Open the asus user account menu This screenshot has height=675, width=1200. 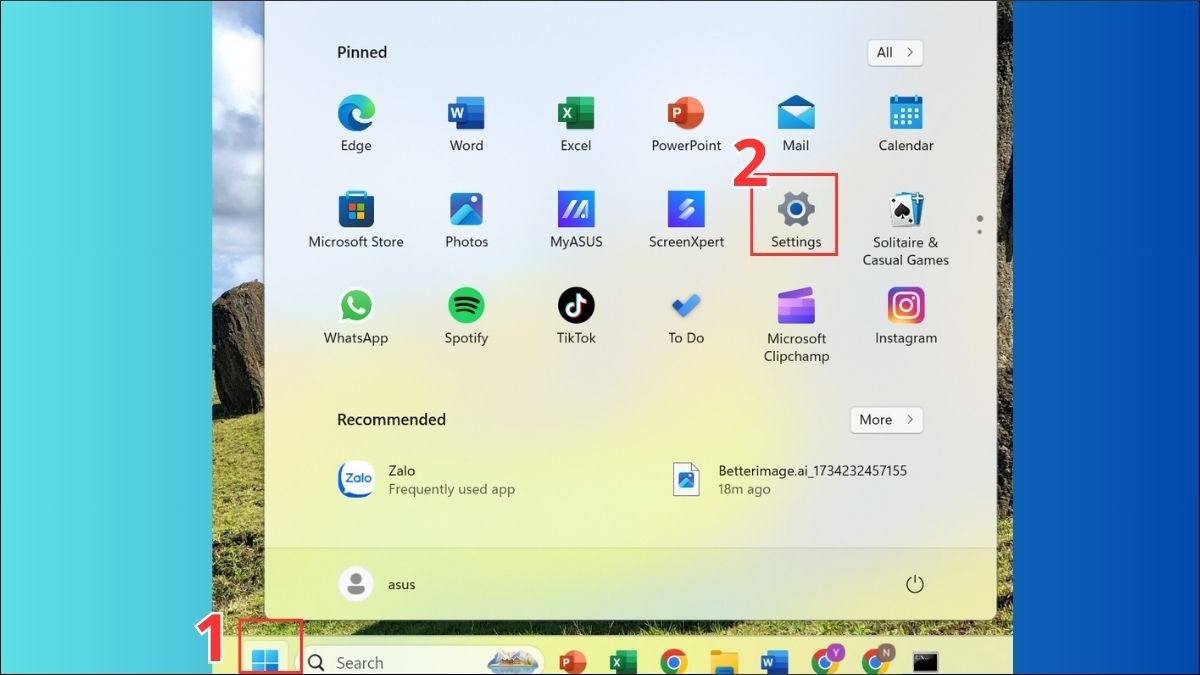pos(377,584)
